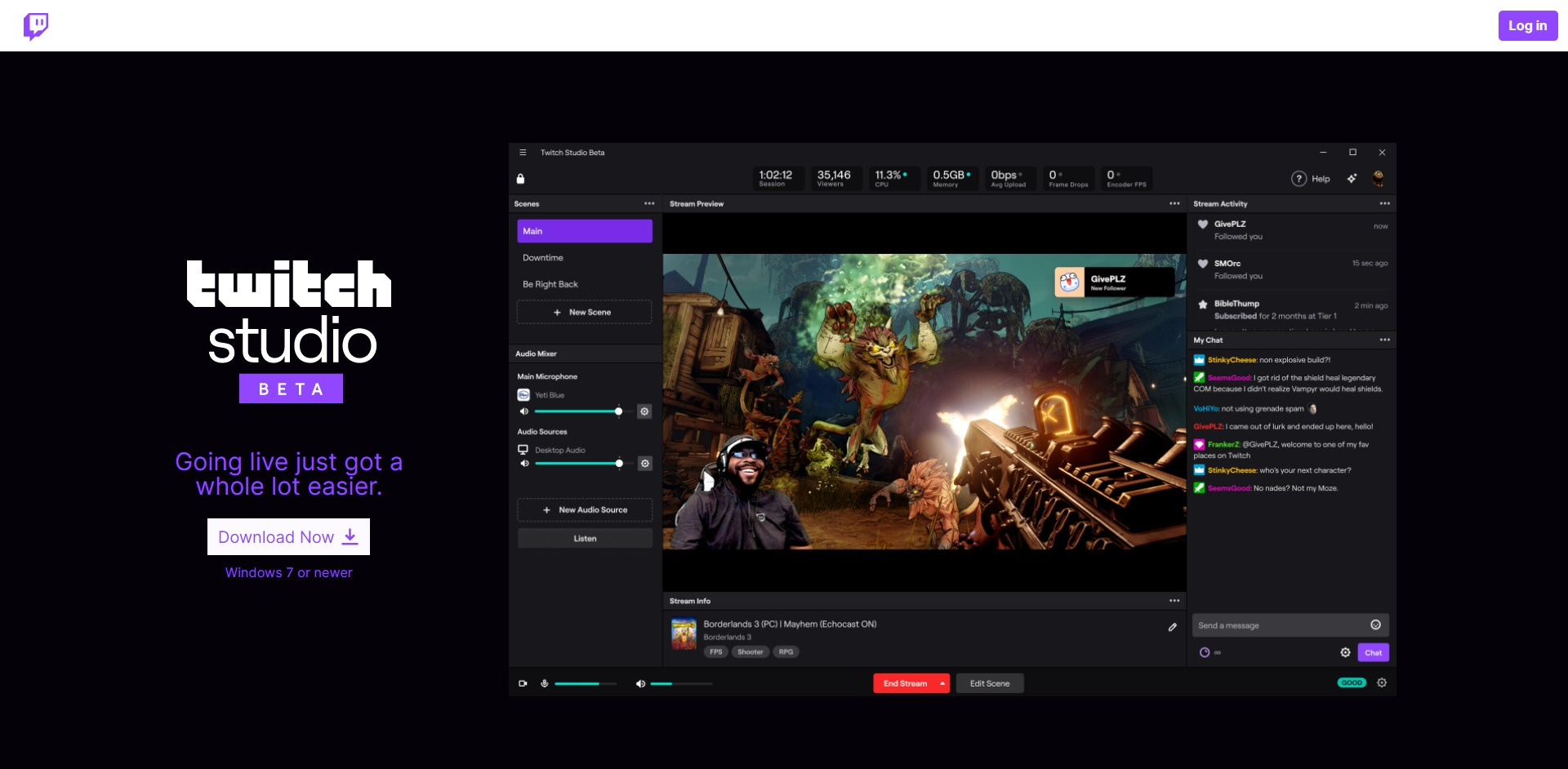This screenshot has width=1568, height=769.
Task: Open the hamburger menu in Twitch Studio
Action: click(523, 153)
